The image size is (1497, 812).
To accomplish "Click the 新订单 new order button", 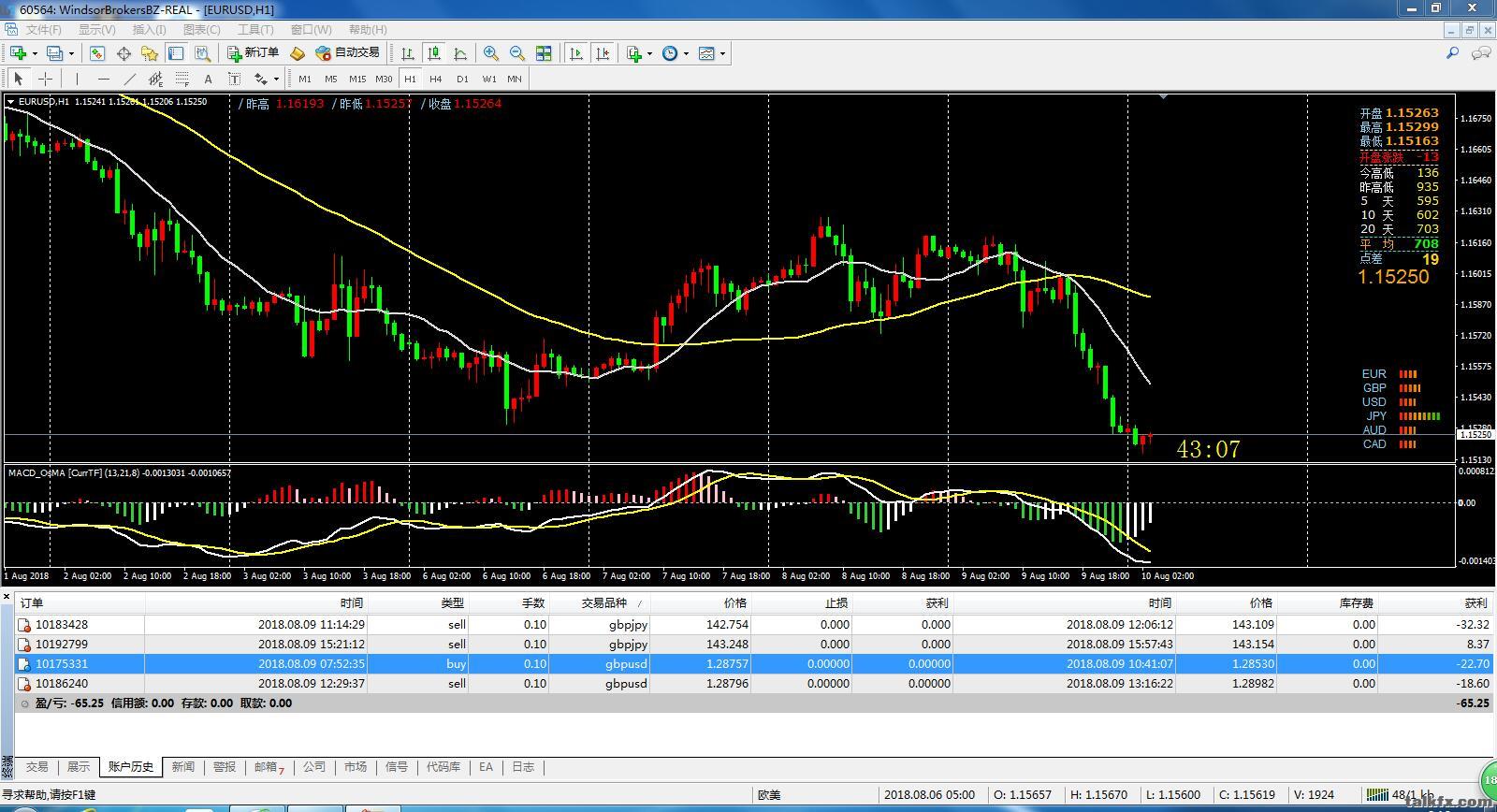I will tap(254, 53).
